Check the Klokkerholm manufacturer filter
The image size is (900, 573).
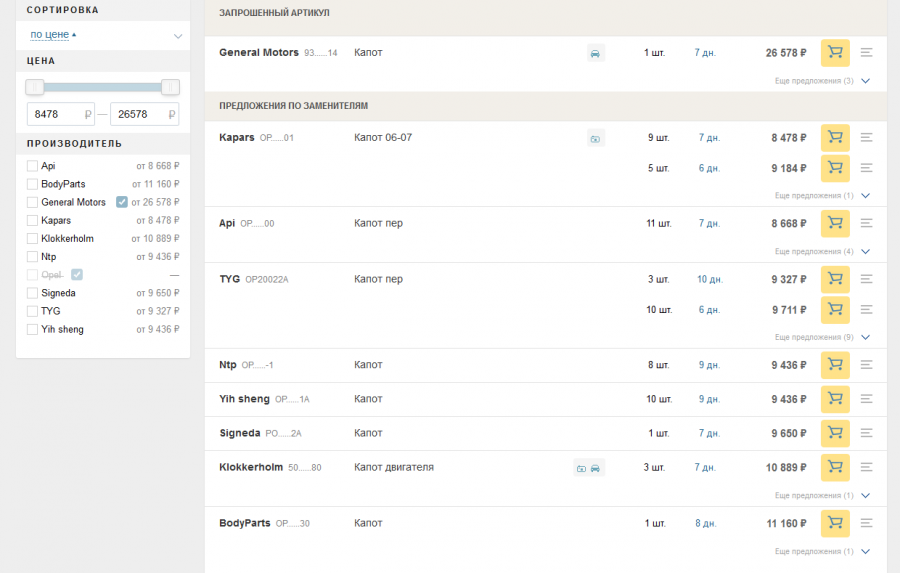[x=32, y=239]
